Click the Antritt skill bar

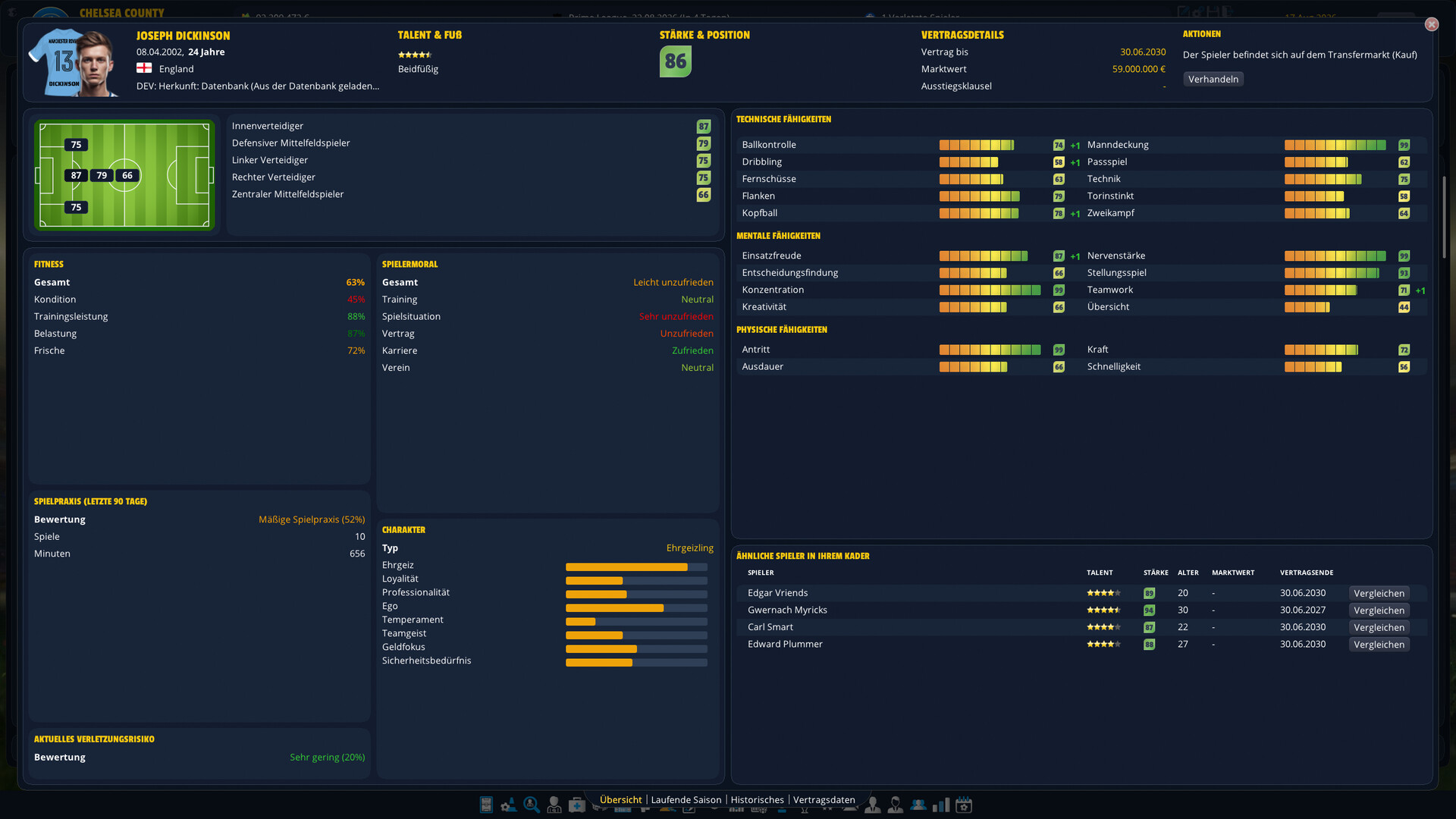[x=990, y=350]
